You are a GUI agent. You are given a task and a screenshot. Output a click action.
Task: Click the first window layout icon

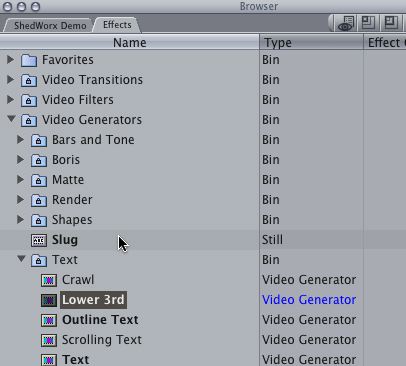coord(368,23)
